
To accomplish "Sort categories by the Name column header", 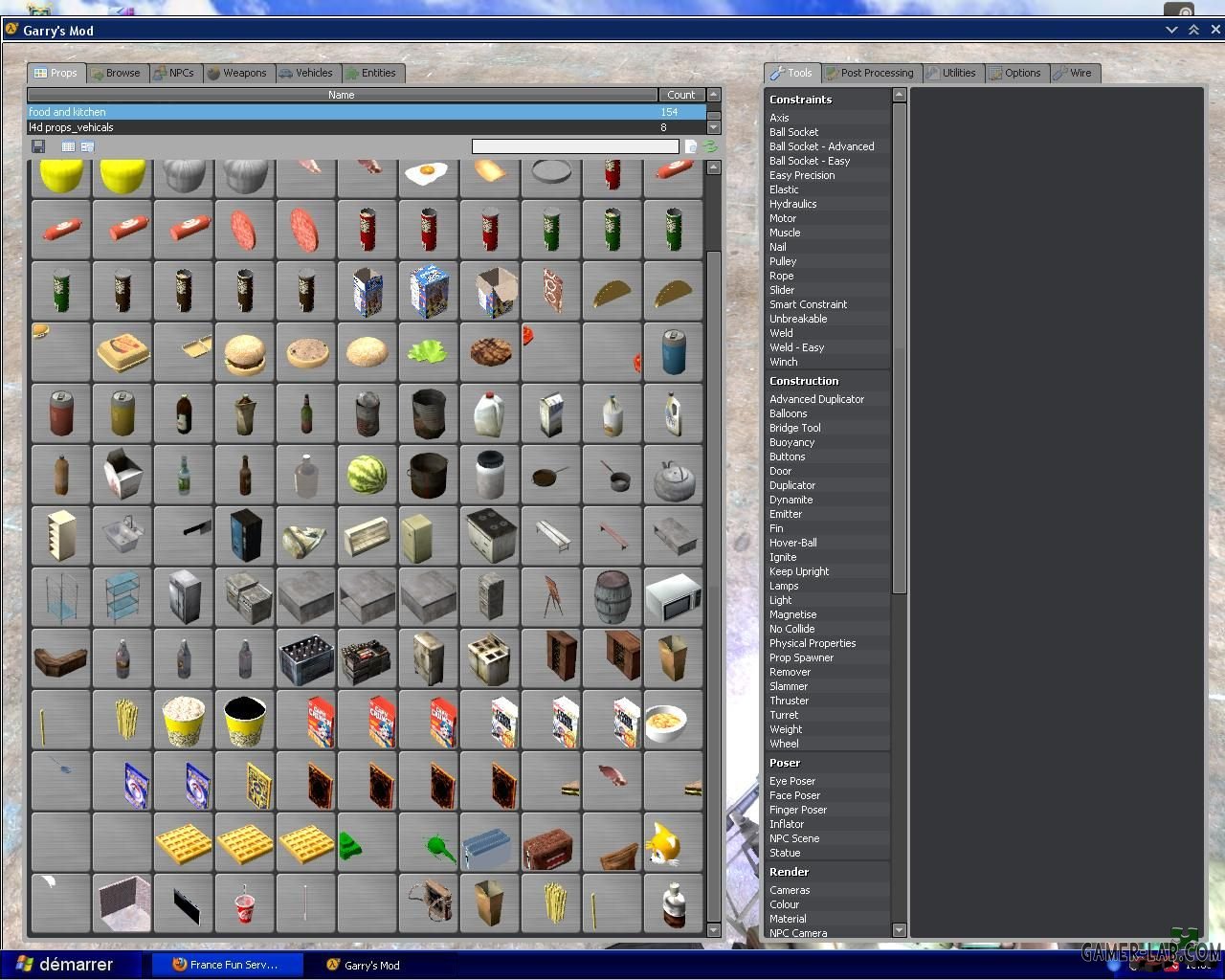I will (342, 95).
